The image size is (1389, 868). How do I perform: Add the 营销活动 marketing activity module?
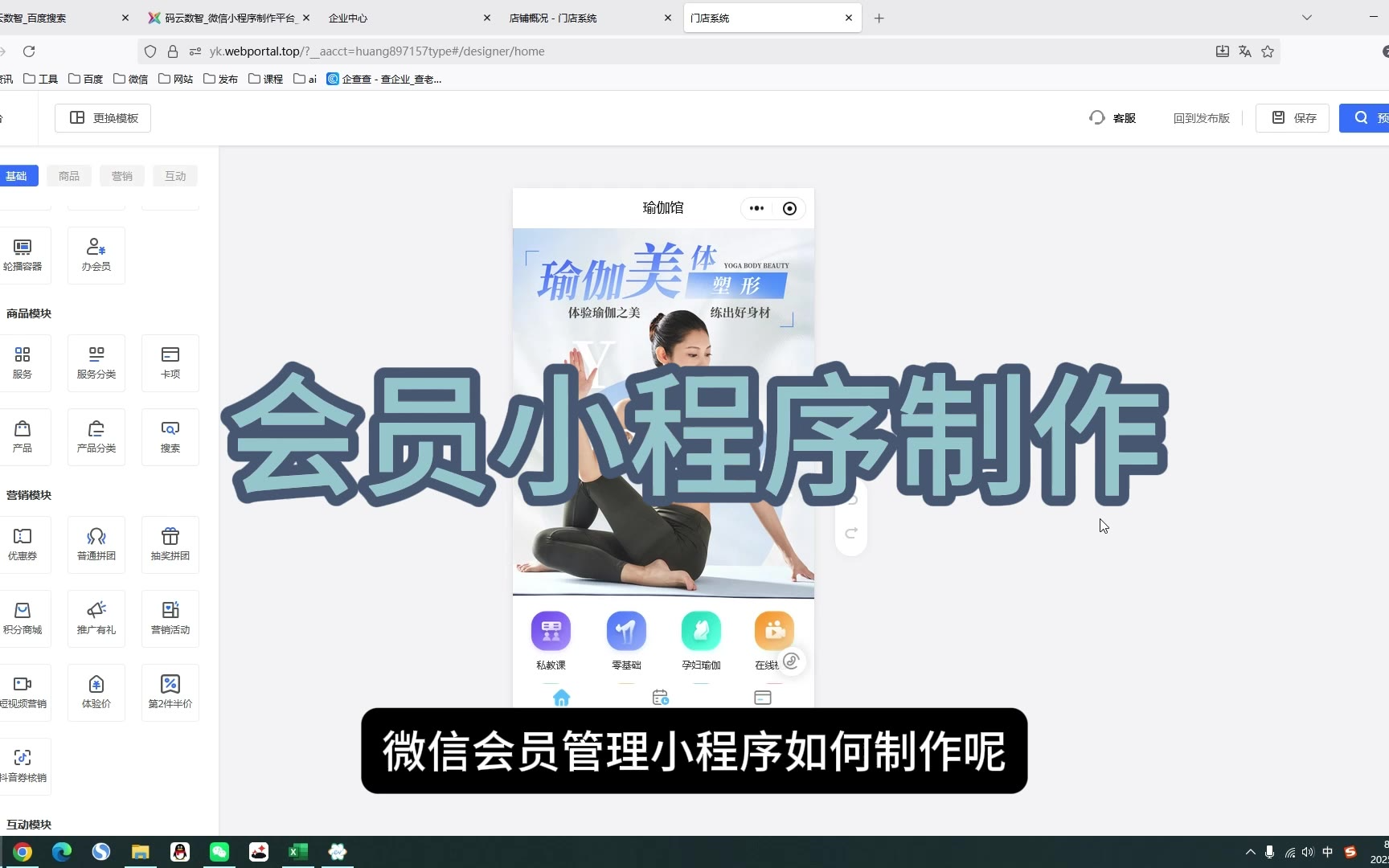[170, 618]
